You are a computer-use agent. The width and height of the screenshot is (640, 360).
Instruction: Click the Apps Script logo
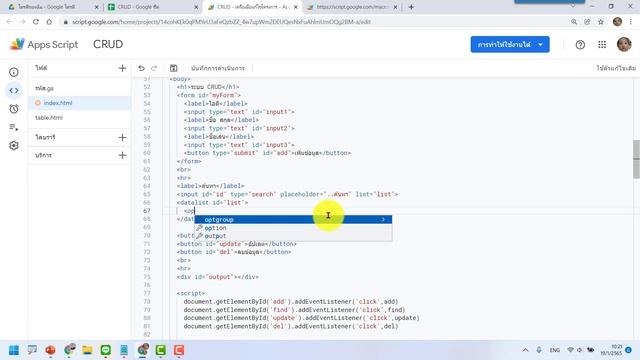click(44, 44)
